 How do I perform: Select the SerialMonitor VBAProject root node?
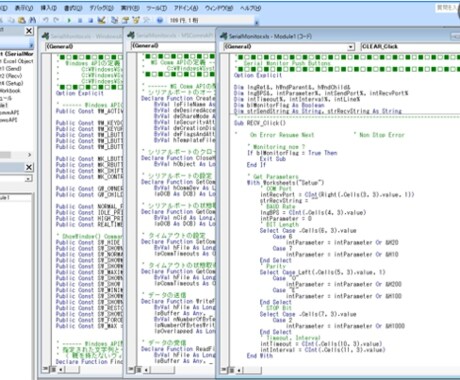coord(17,54)
